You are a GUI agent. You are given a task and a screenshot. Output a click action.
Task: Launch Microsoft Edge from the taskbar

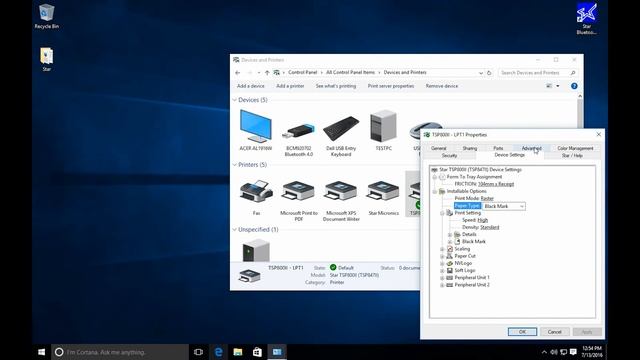(x=218, y=352)
